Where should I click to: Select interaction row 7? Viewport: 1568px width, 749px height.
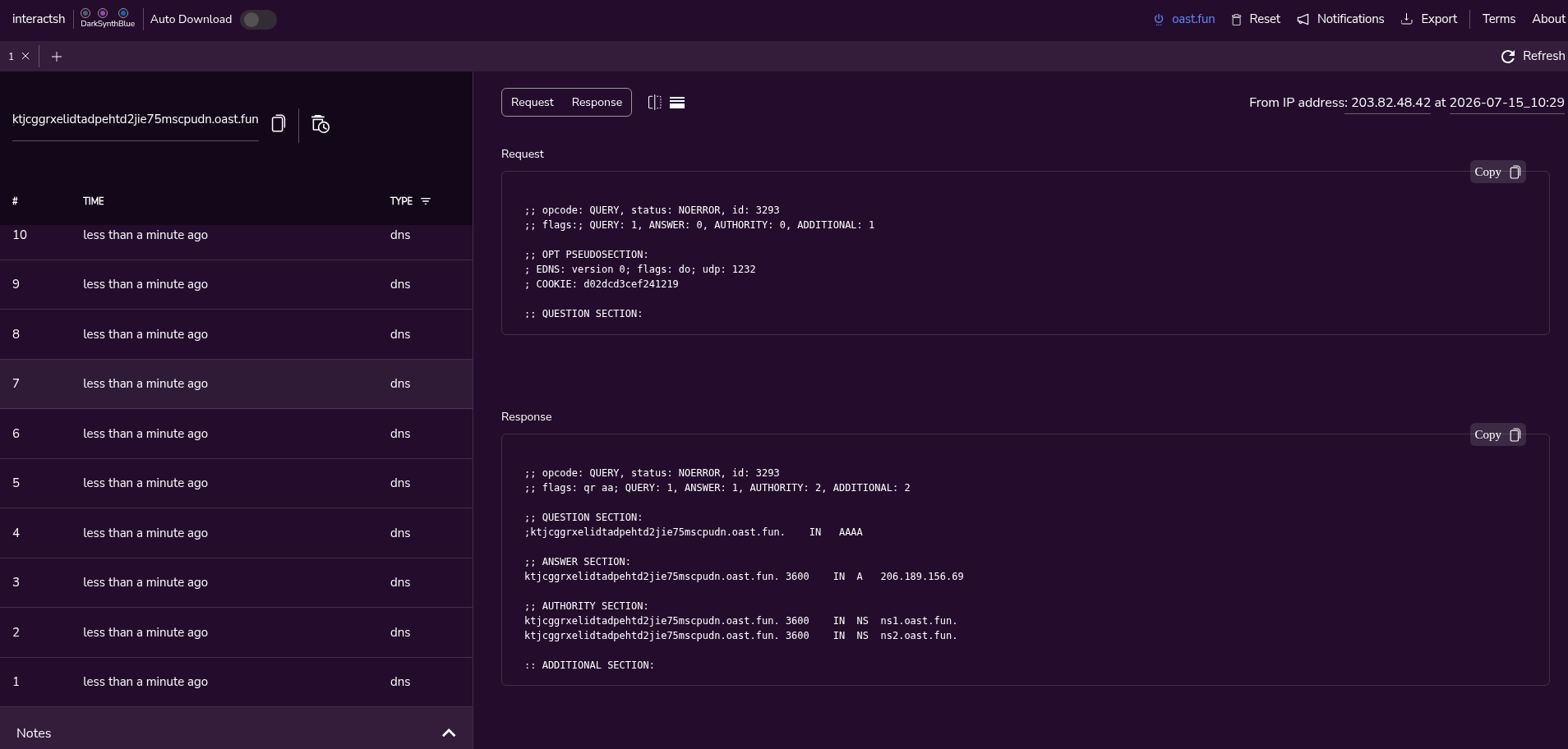(236, 384)
